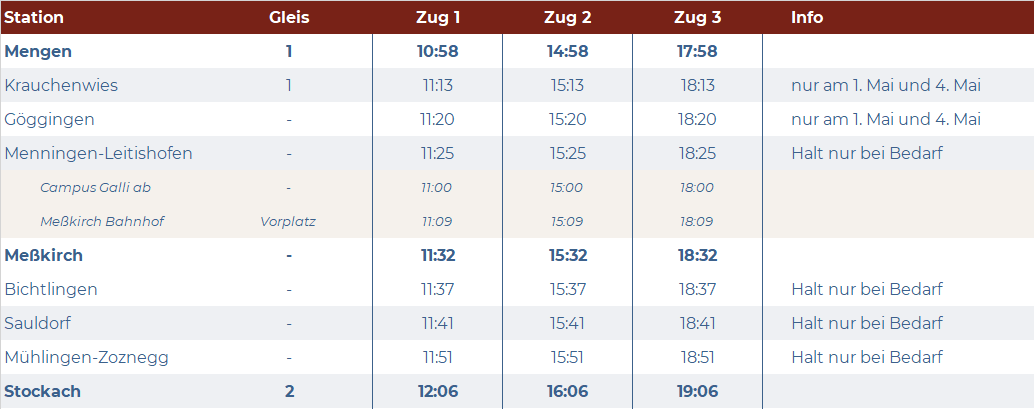Click the Campus Galli ab entry
The image size is (1035, 409).
[95, 187]
